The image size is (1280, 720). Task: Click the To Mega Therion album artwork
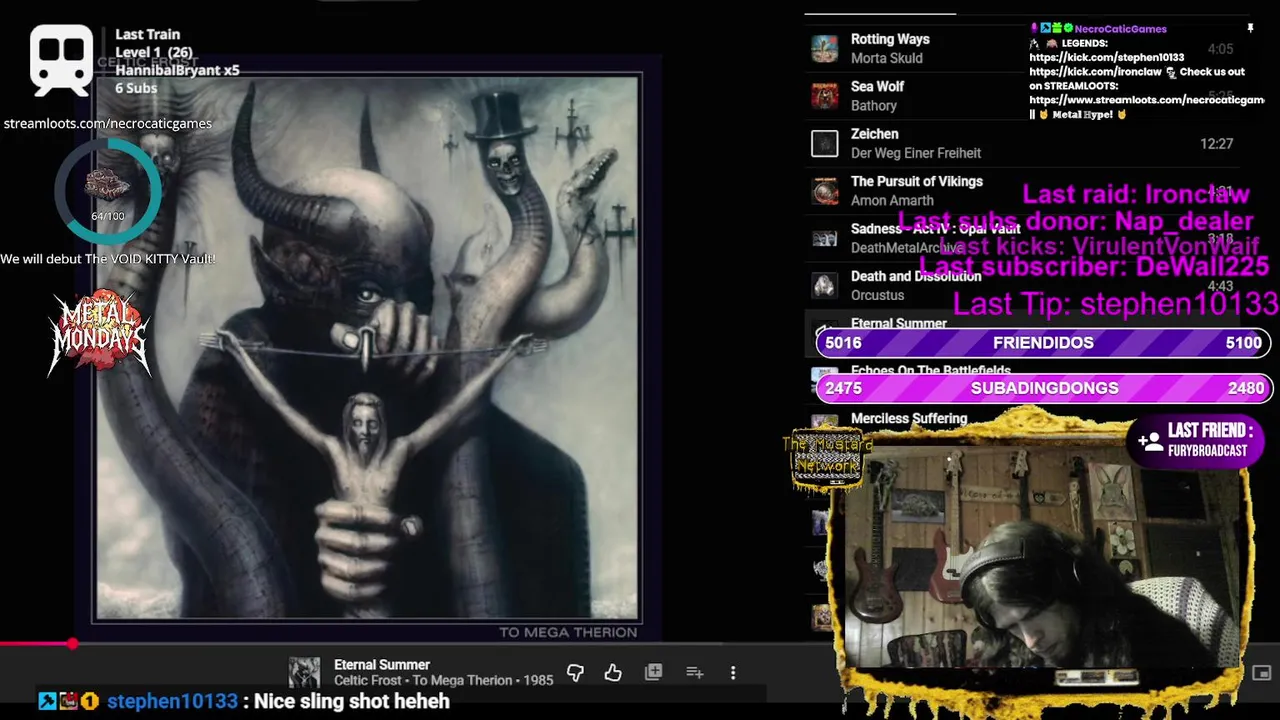(x=367, y=348)
